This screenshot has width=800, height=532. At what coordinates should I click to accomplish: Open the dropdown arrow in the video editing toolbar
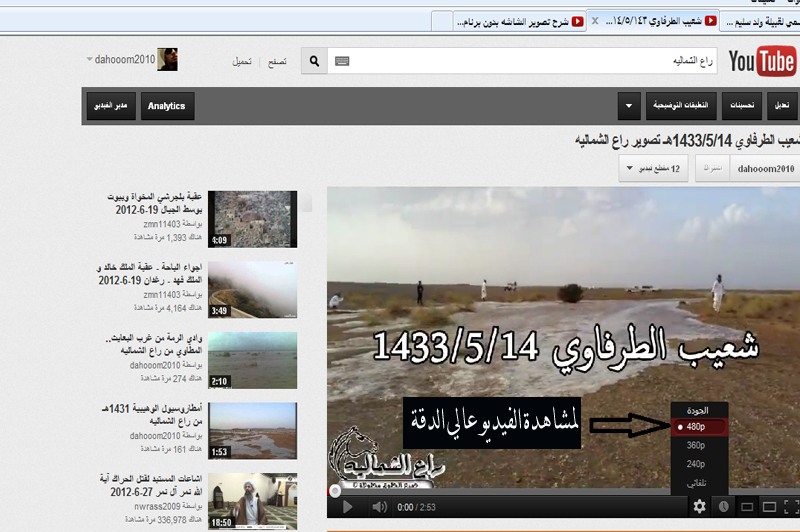coord(629,106)
